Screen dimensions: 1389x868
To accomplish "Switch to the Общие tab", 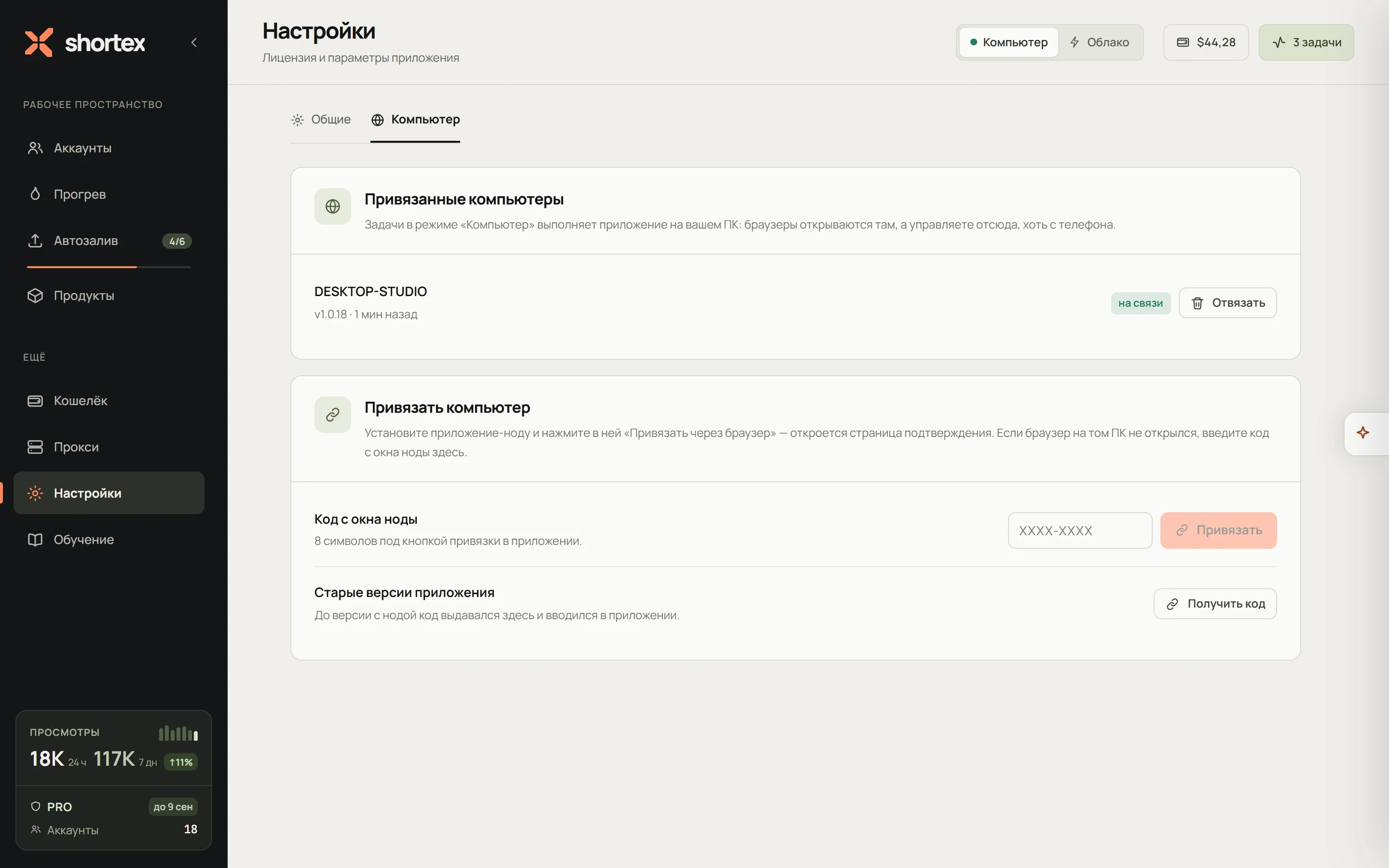I will click(321, 120).
